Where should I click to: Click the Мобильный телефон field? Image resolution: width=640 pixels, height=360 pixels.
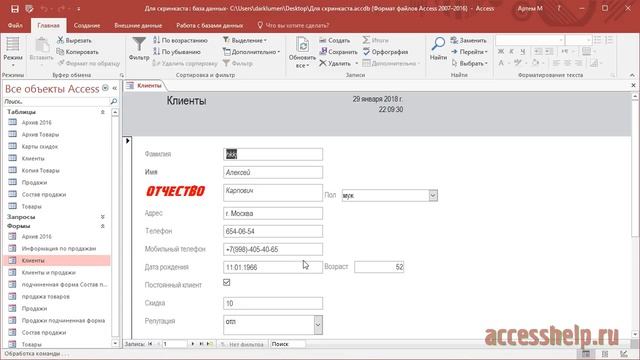point(273,249)
